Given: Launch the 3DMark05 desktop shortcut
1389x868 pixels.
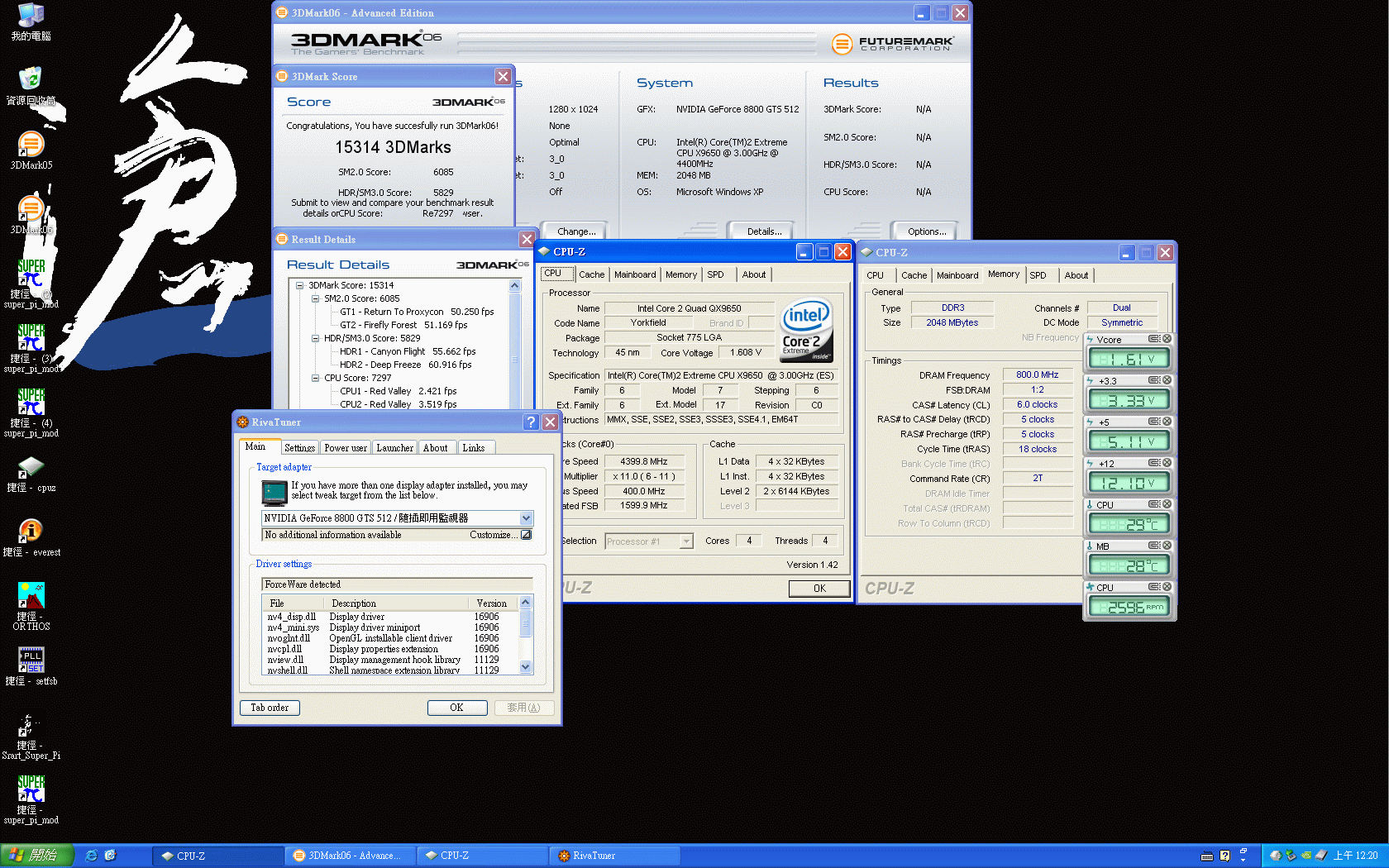Looking at the screenshot, I should coord(31,150).
